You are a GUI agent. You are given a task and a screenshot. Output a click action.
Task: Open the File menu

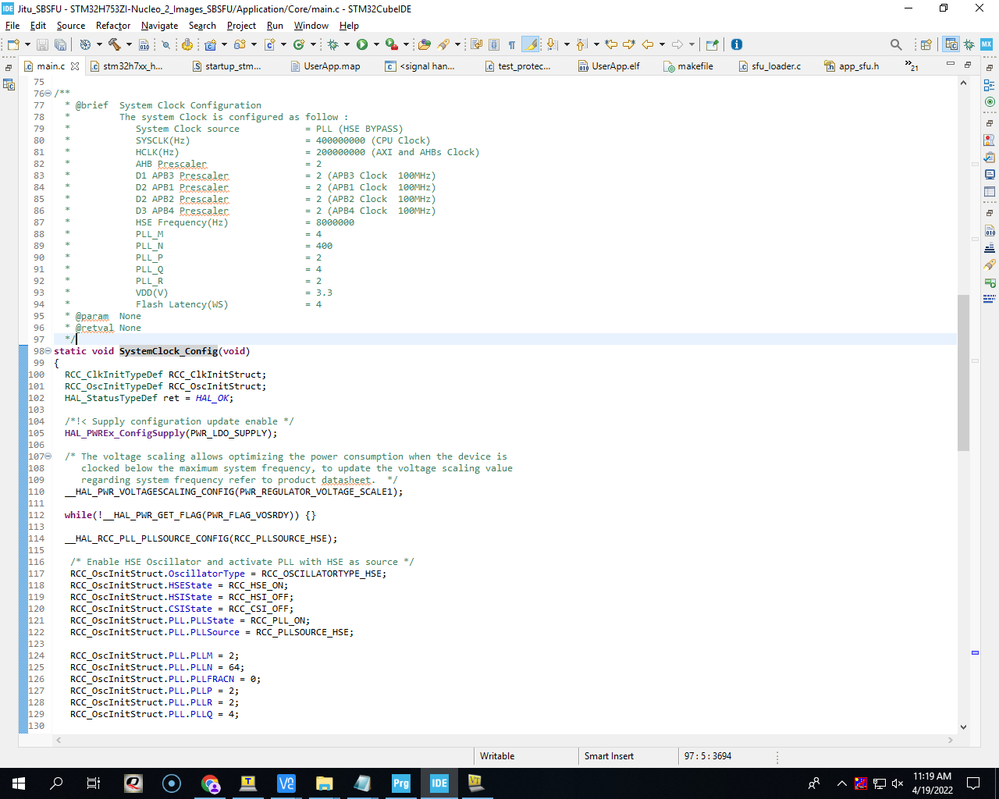click(12, 25)
